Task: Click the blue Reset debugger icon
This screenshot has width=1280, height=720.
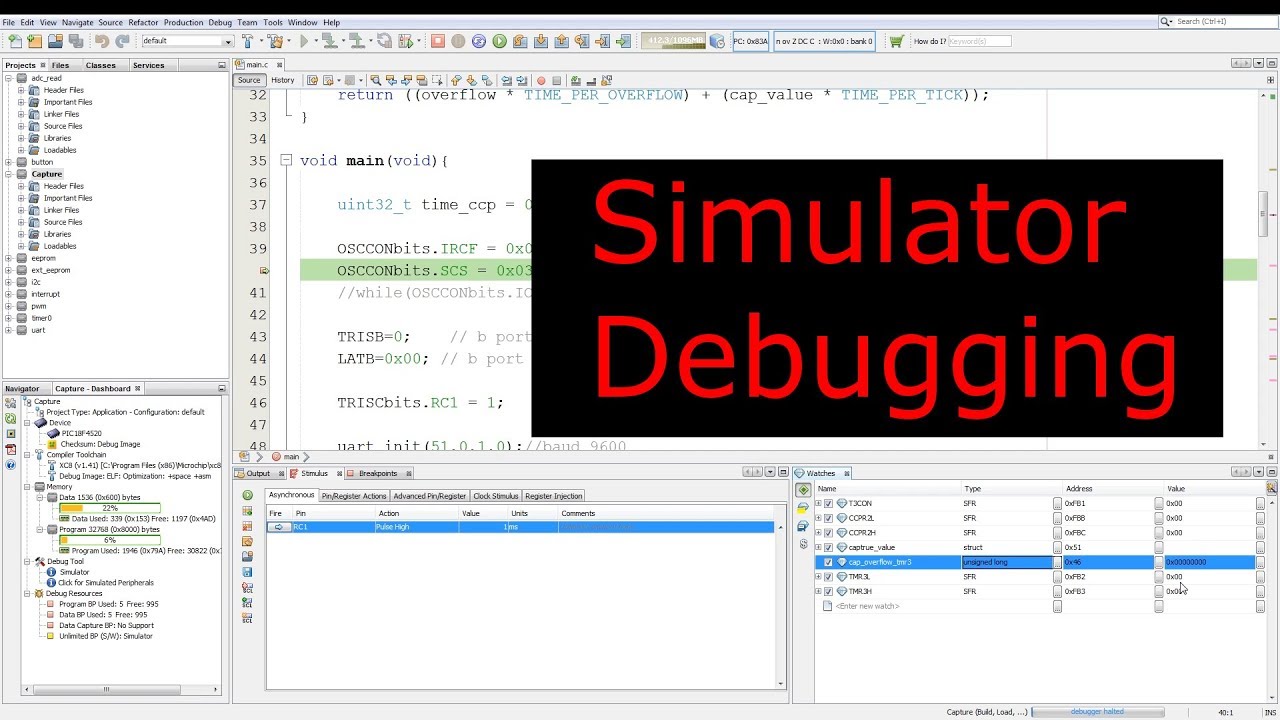Action: [x=479, y=41]
